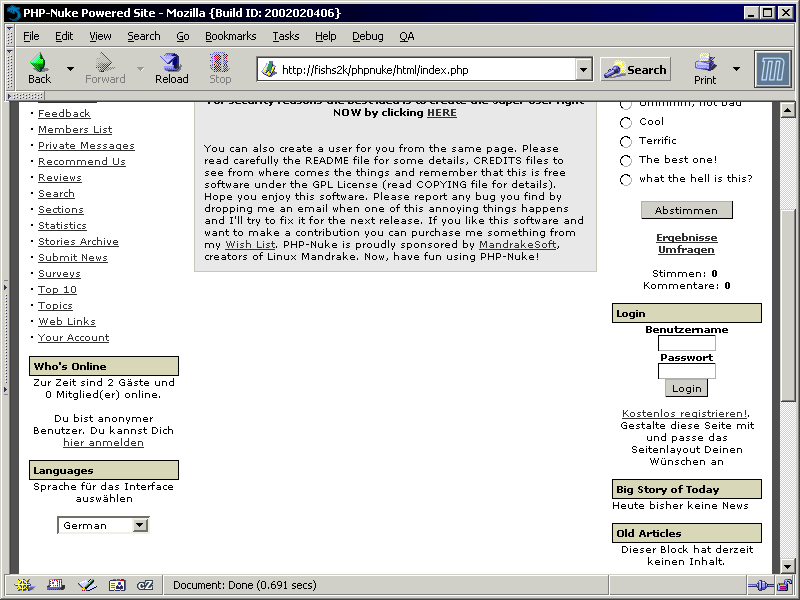Click the Stop loading icon

click(x=219, y=63)
